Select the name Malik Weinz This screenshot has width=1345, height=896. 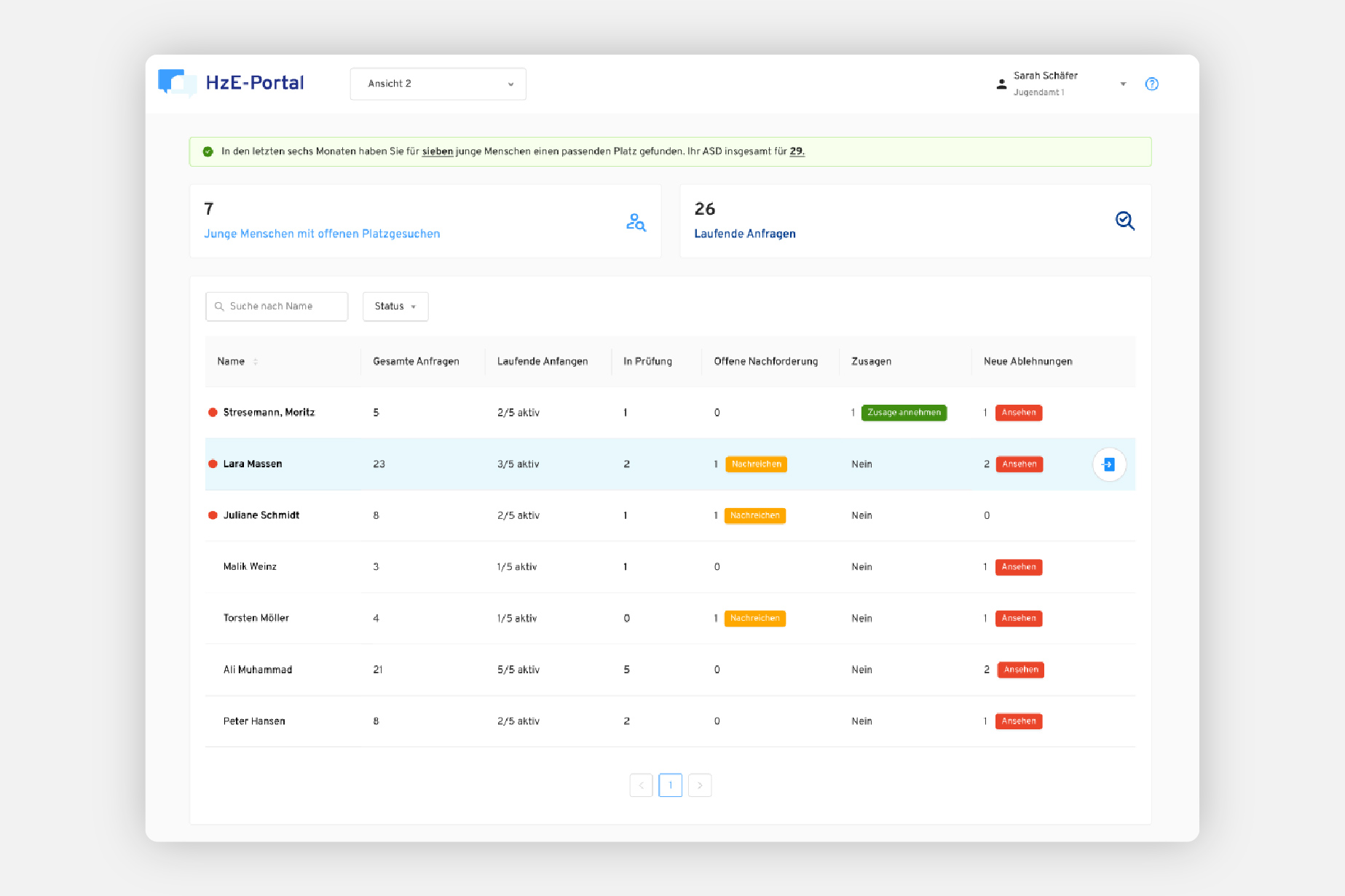[250, 567]
